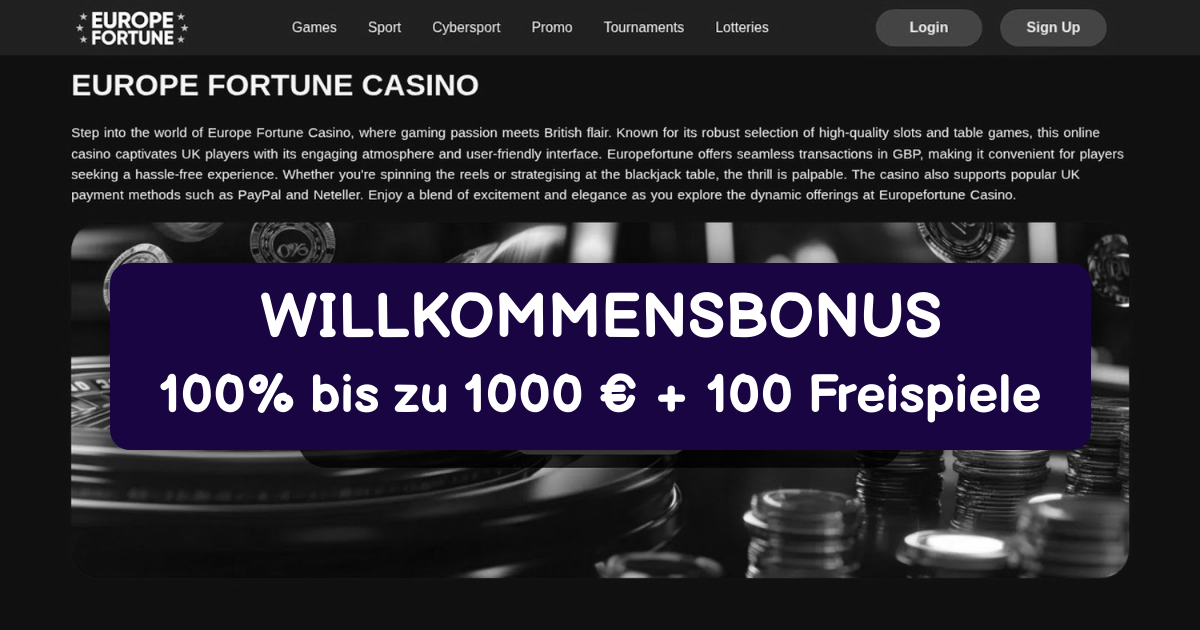Screen dimensions: 1200x630
Task: Click the stars left of the logo
Action: (83, 28)
